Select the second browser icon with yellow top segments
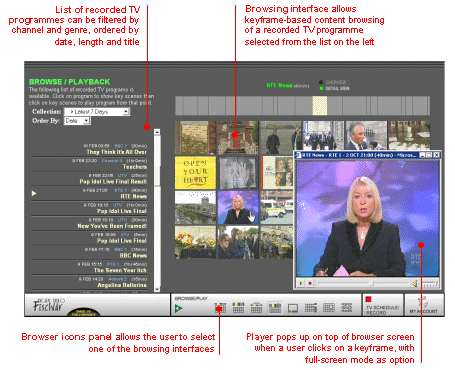 pos(238,307)
